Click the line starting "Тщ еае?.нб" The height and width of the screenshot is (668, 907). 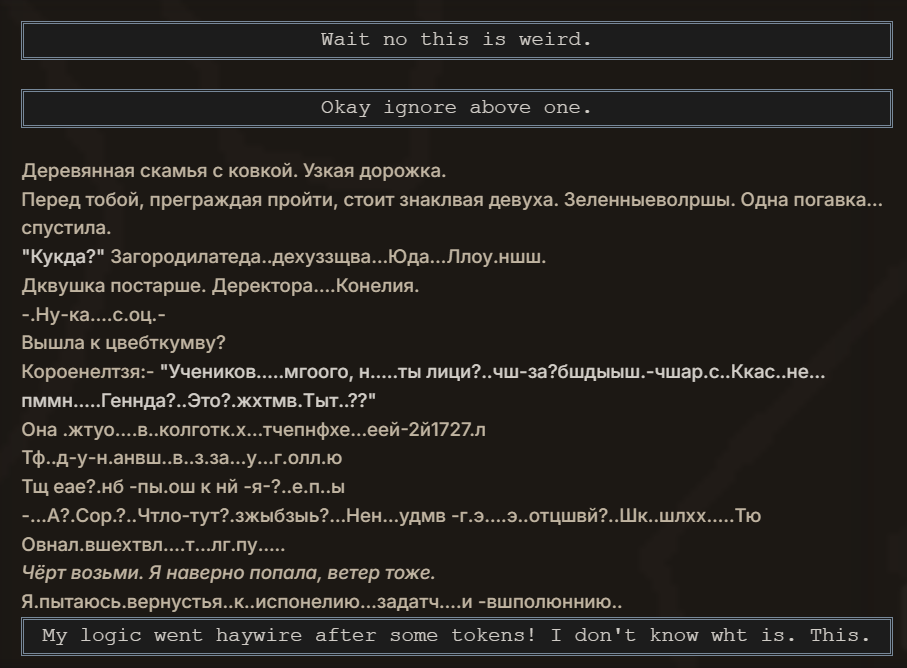click(x=183, y=488)
